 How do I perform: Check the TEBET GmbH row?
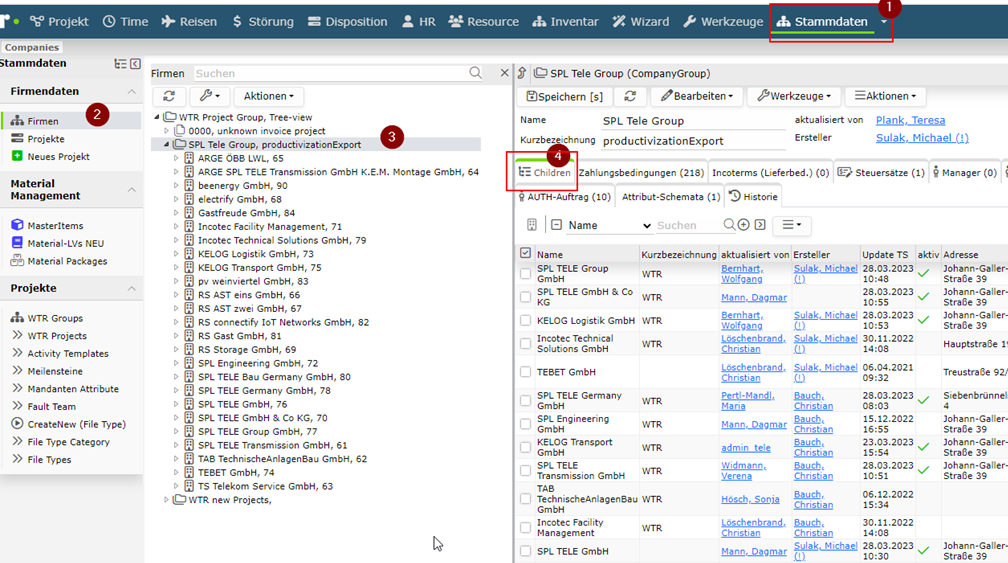[x=525, y=372]
